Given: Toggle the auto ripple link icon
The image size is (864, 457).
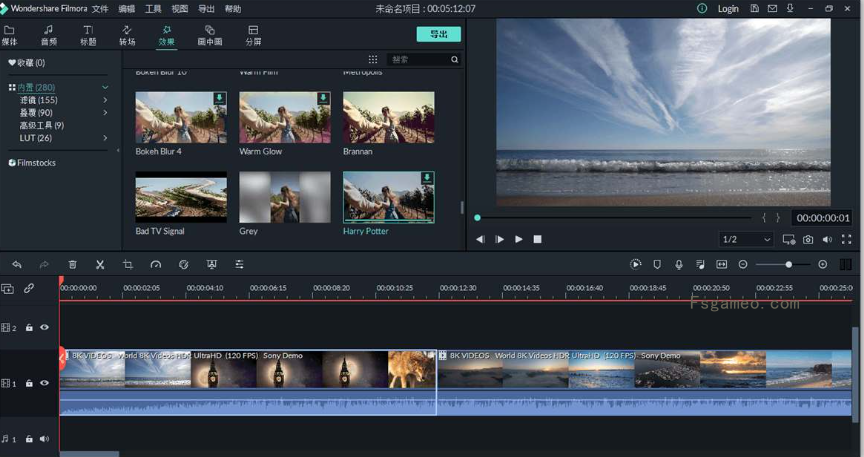Looking at the screenshot, I should coord(29,288).
